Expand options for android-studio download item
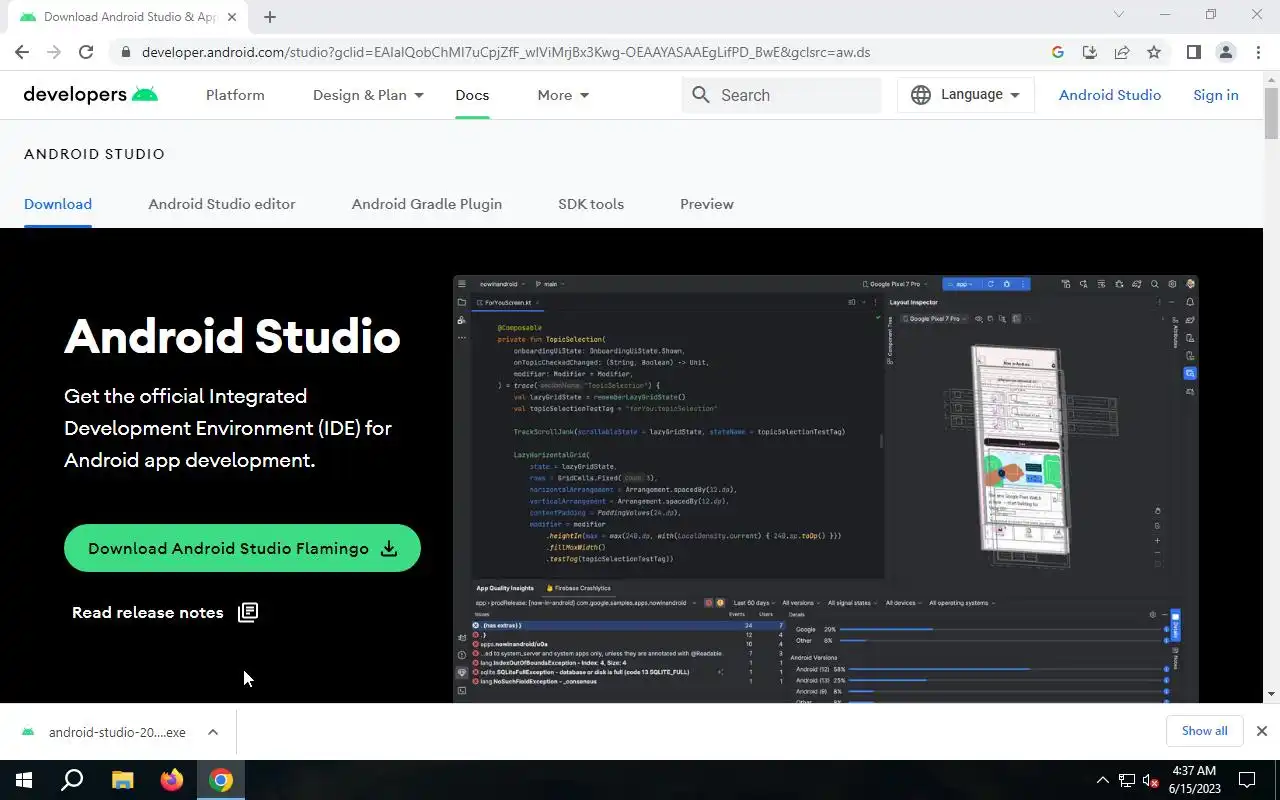The width and height of the screenshot is (1280, 800). pos(213,732)
